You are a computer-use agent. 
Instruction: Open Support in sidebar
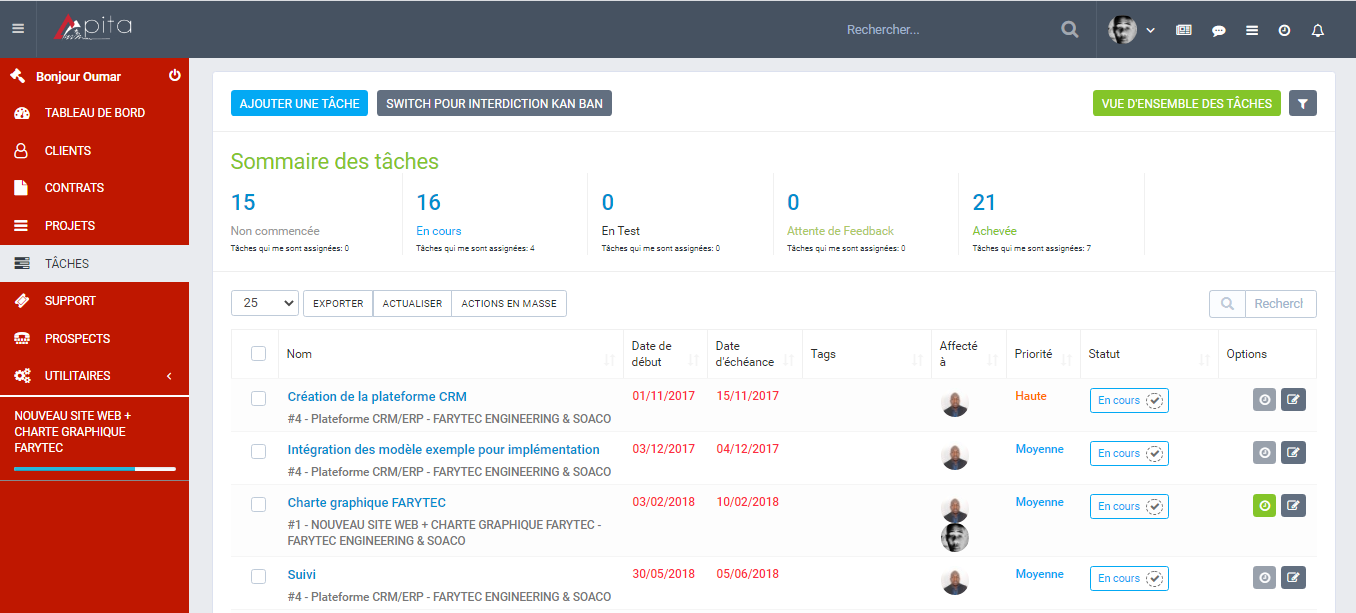(94, 301)
